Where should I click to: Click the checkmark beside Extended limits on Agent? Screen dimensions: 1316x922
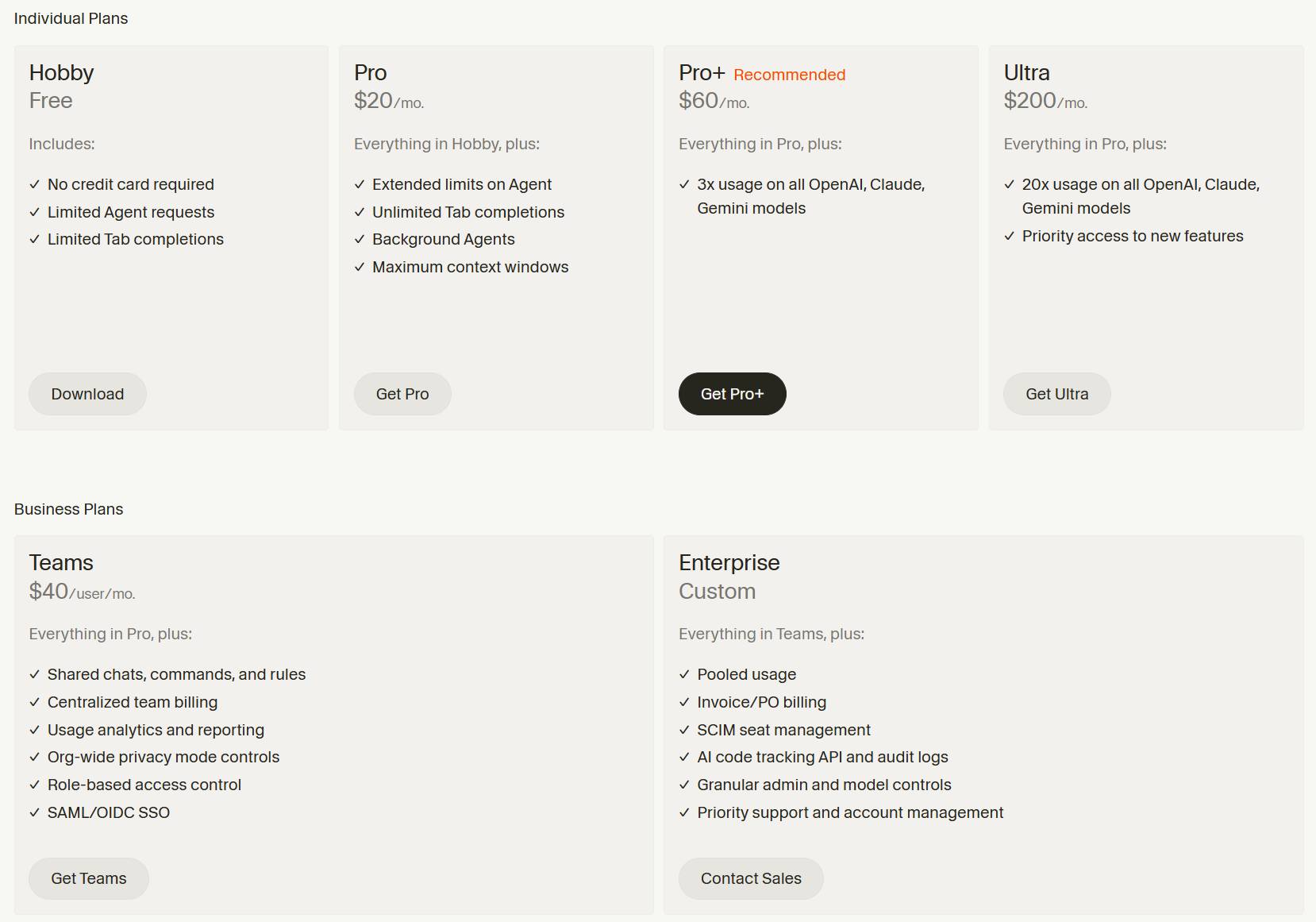359,184
